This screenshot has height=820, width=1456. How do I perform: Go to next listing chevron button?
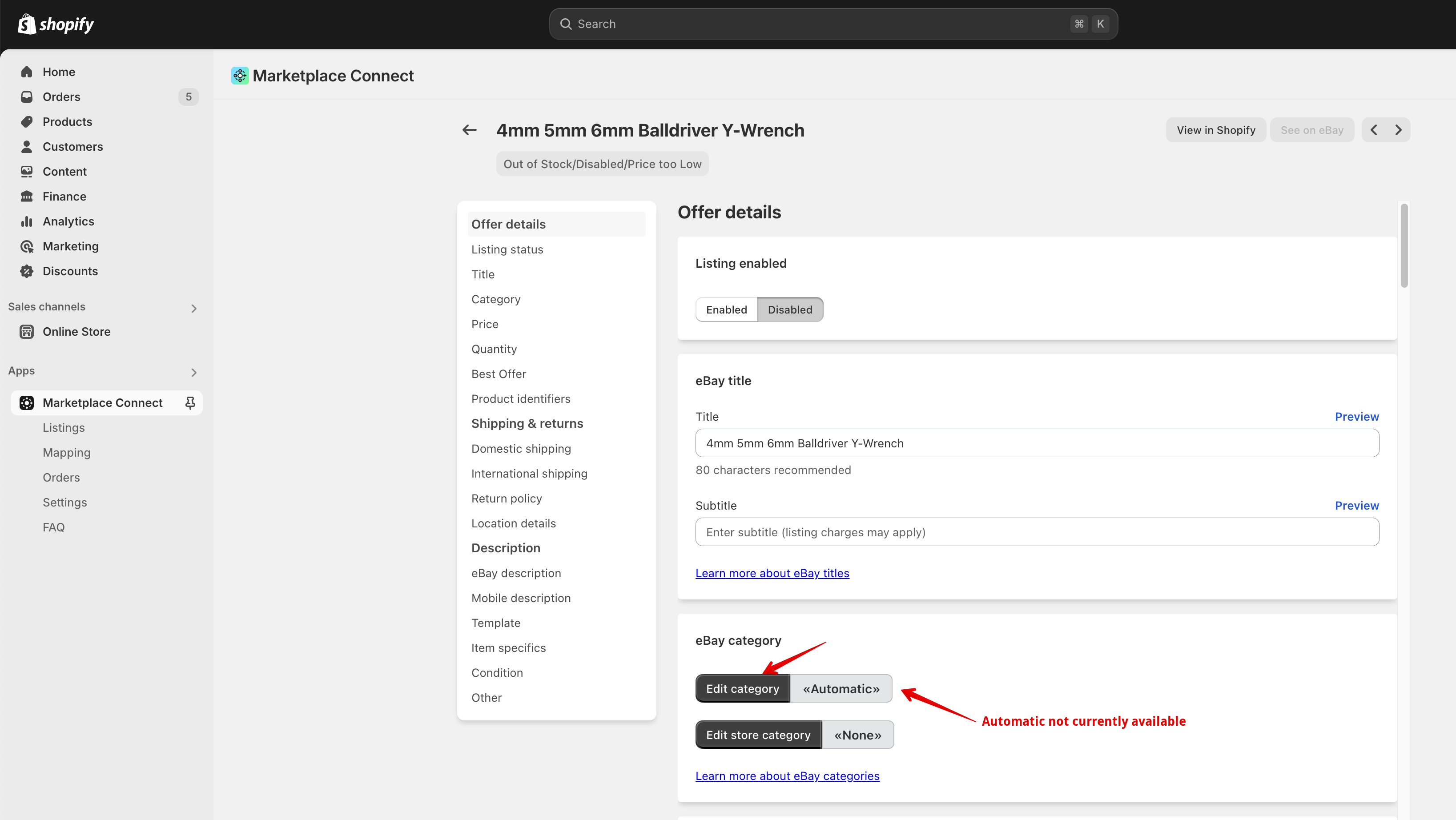tap(1398, 130)
